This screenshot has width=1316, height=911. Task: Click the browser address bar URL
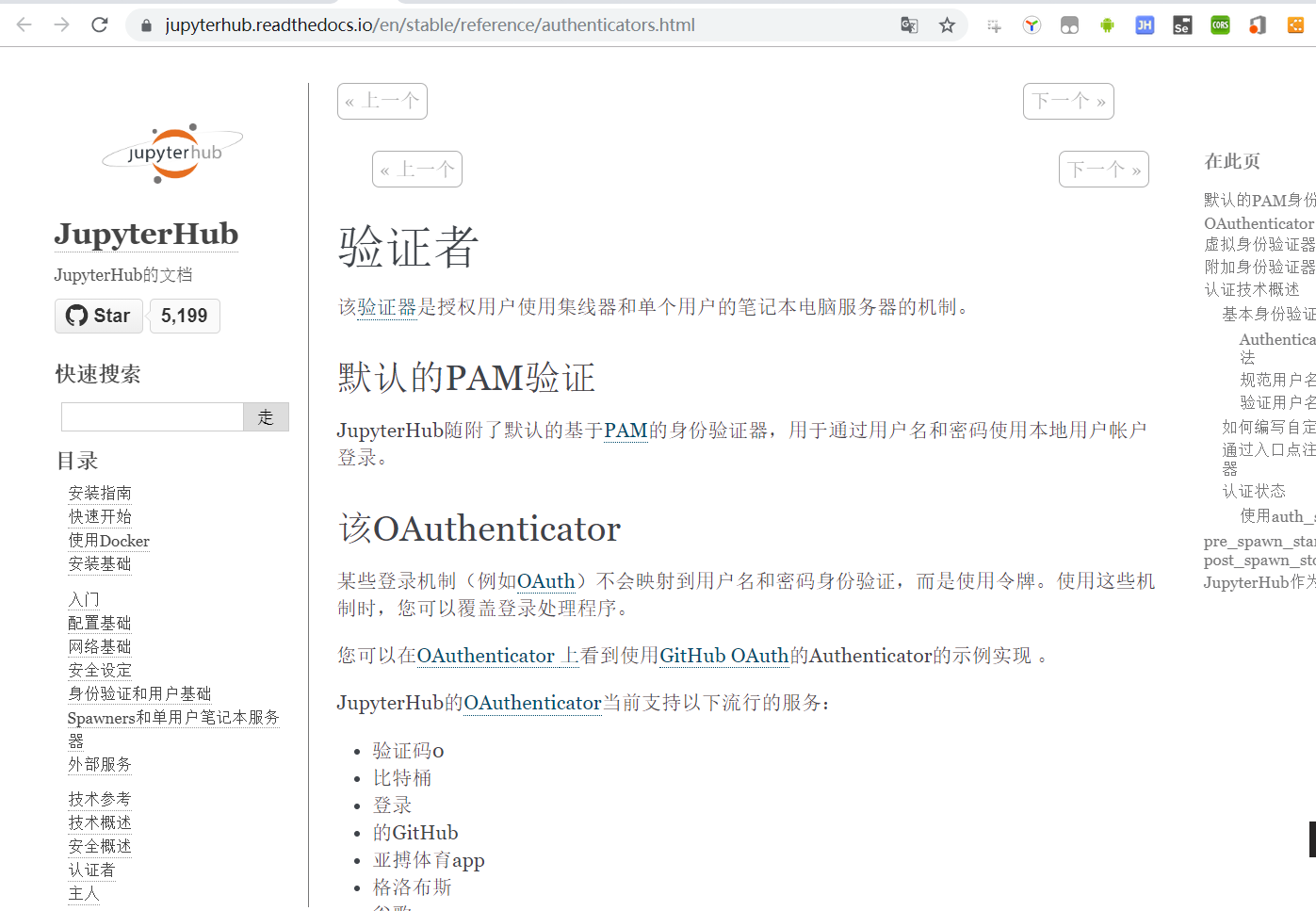(431, 25)
